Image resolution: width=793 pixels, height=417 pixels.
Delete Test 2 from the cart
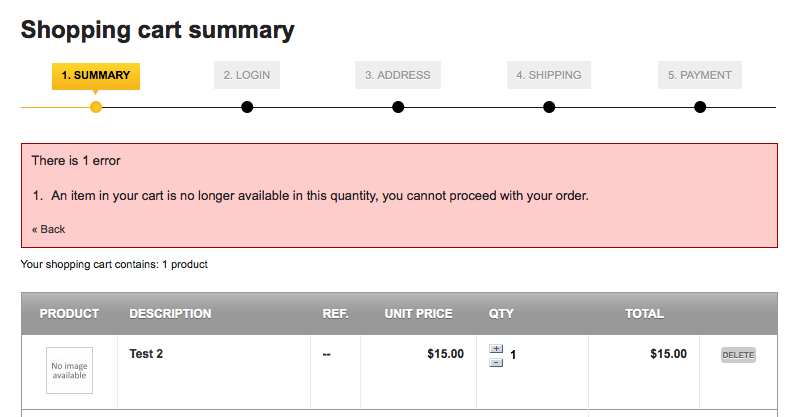point(738,355)
